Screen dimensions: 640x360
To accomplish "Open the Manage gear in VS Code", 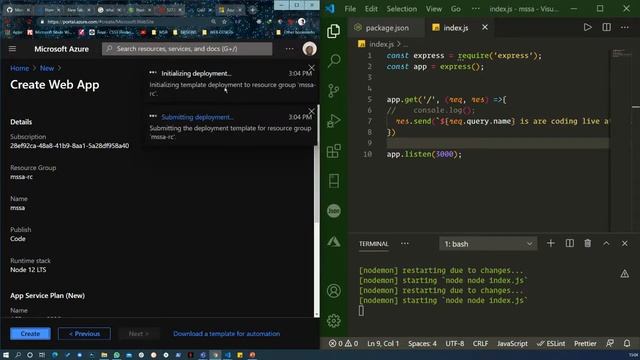I will (333, 321).
